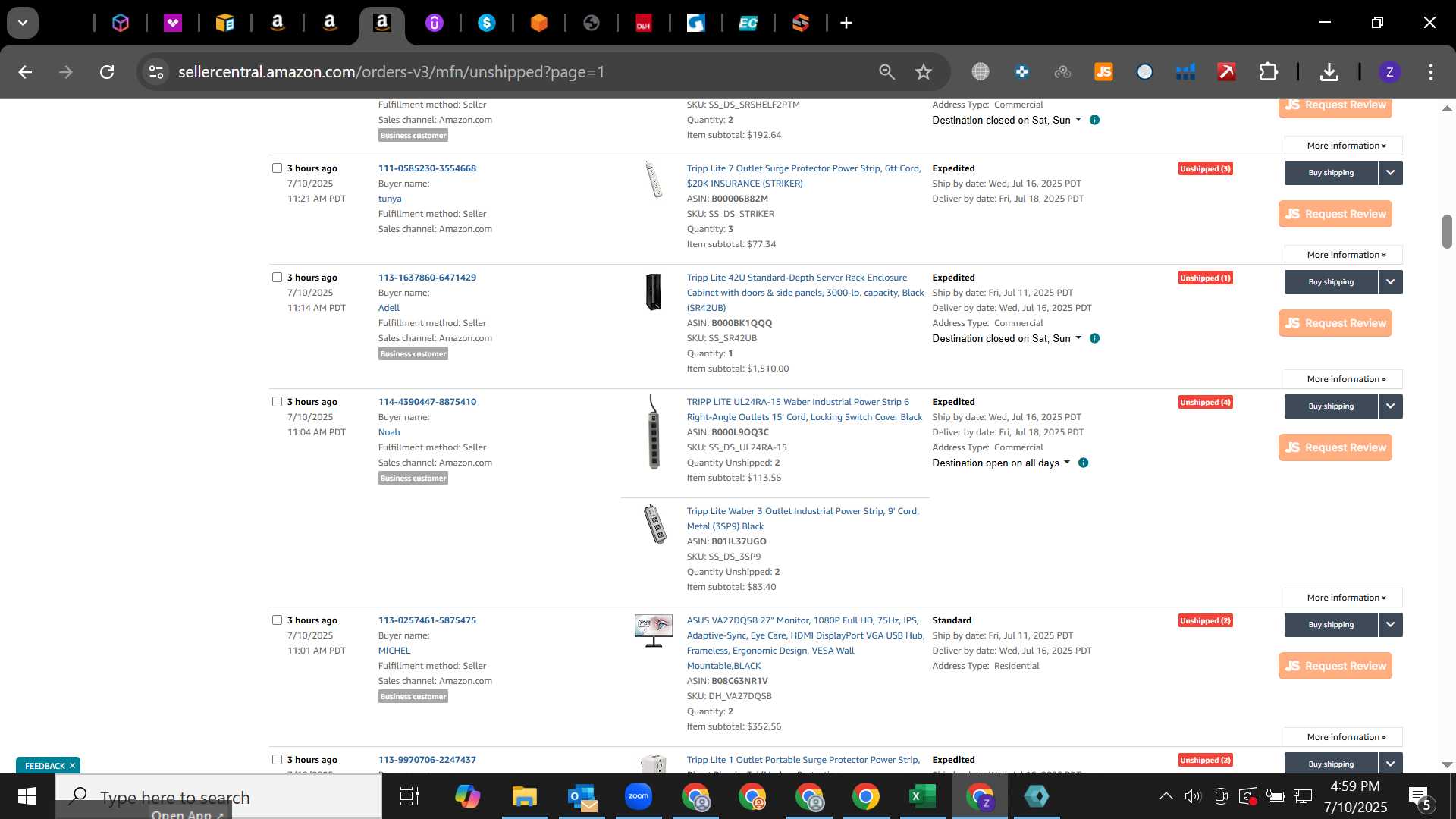Open buyer name tunya link
Screen dimensions: 1456x819
(390, 199)
